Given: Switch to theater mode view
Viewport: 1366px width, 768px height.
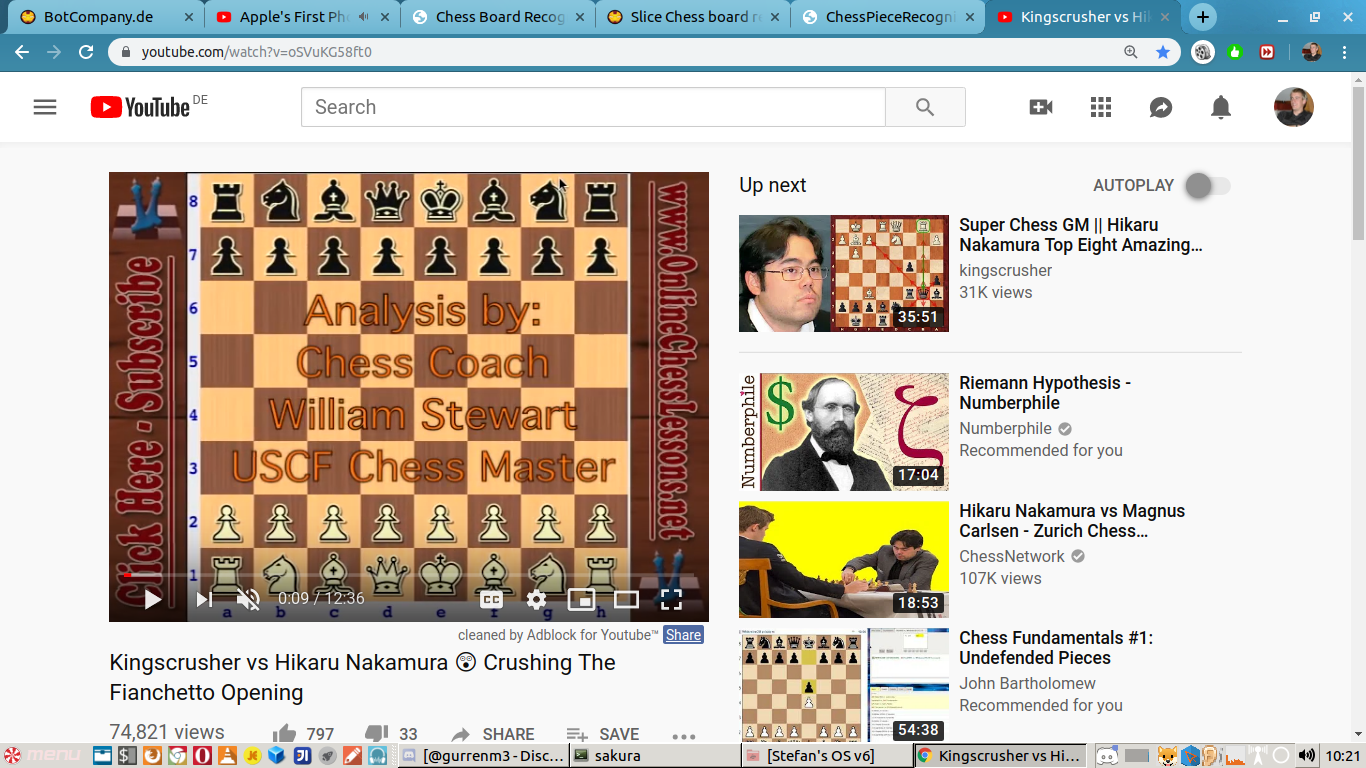Looking at the screenshot, I should (626, 599).
